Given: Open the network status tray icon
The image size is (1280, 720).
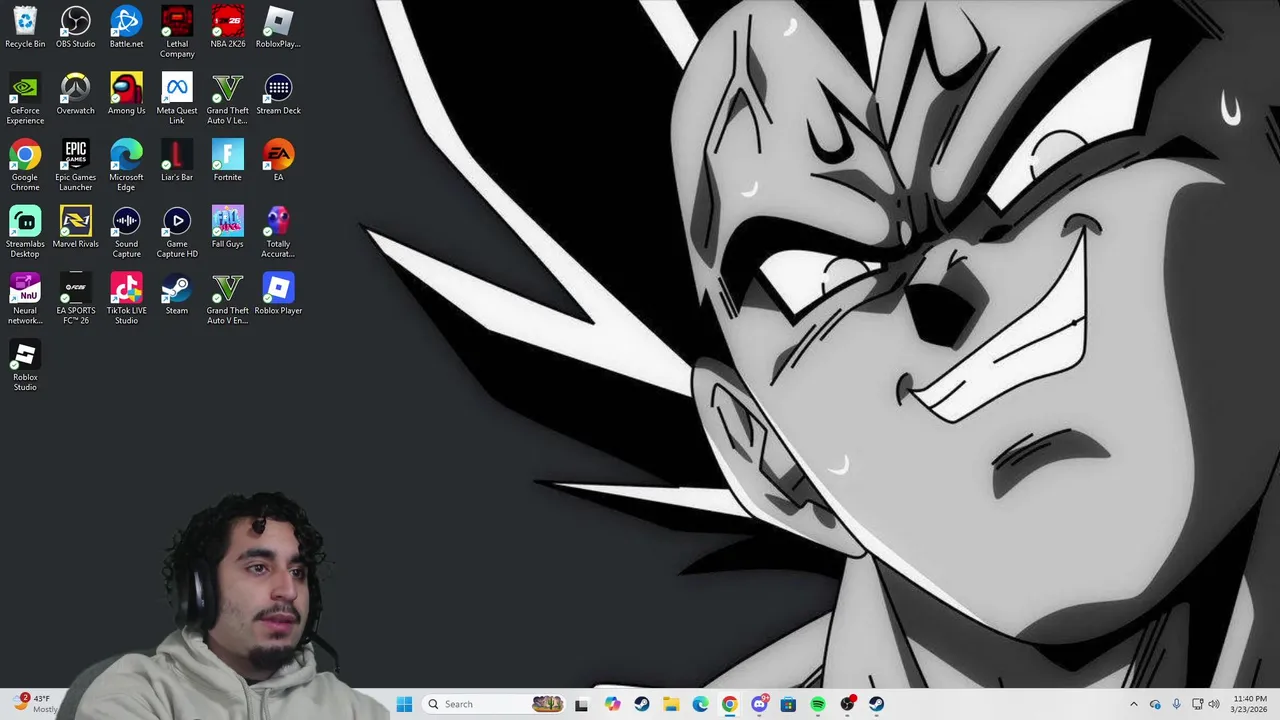Looking at the screenshot, I should 1197,704.
